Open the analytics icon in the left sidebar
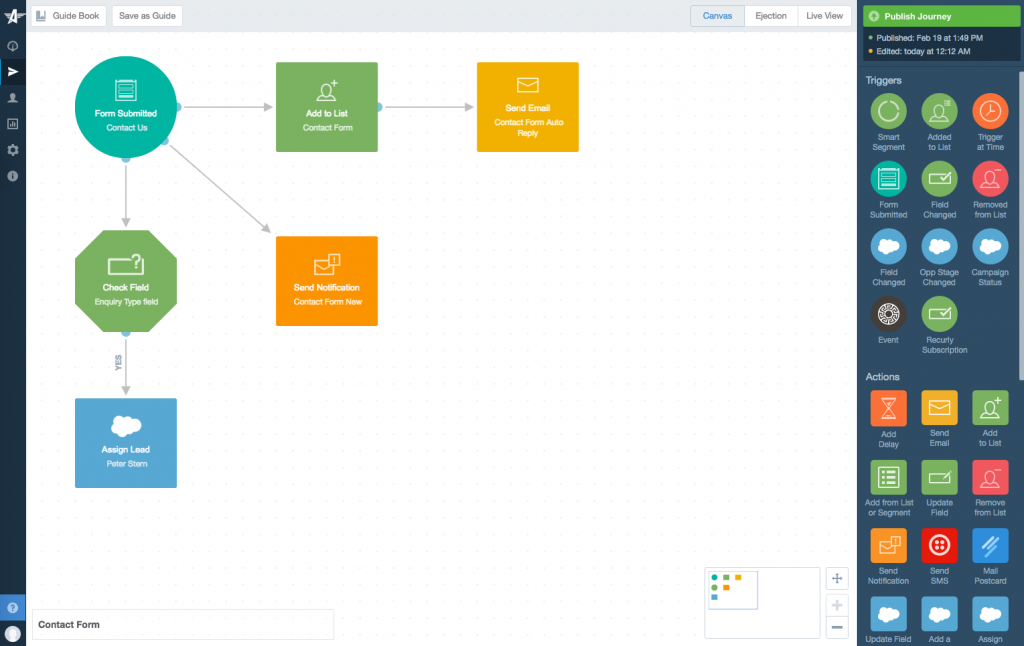The image size is (1024, 646). coord(13,123)
